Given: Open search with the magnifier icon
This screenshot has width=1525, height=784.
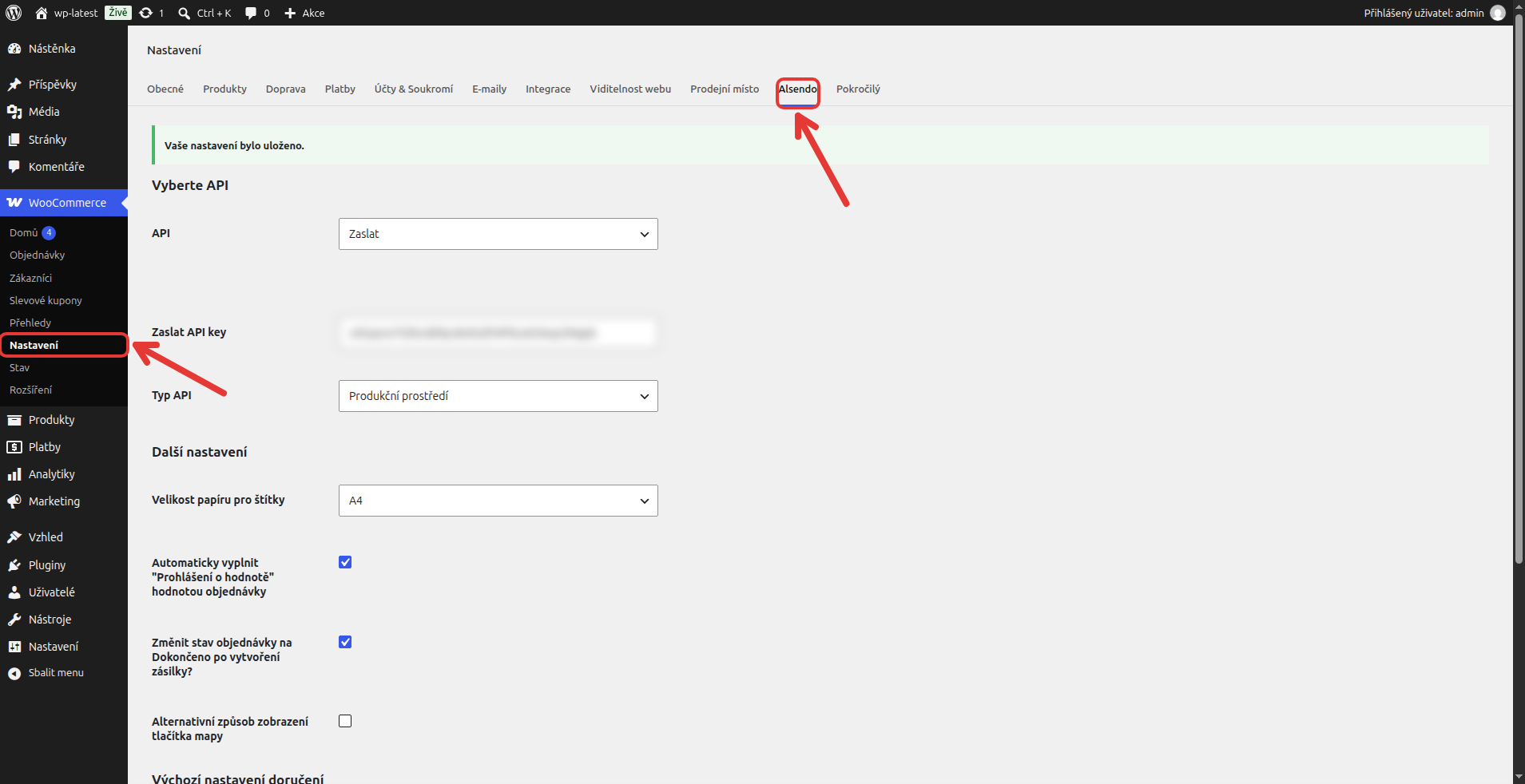Looking at the screenshot, I should (185, 13).
